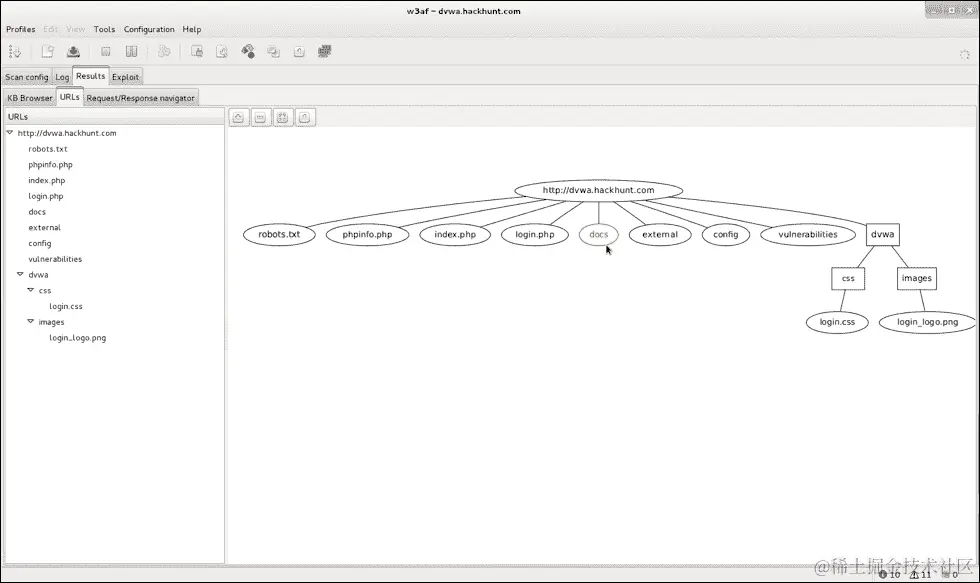
Task: Collapse the css folder in URL tree
Action: point(31,290)
